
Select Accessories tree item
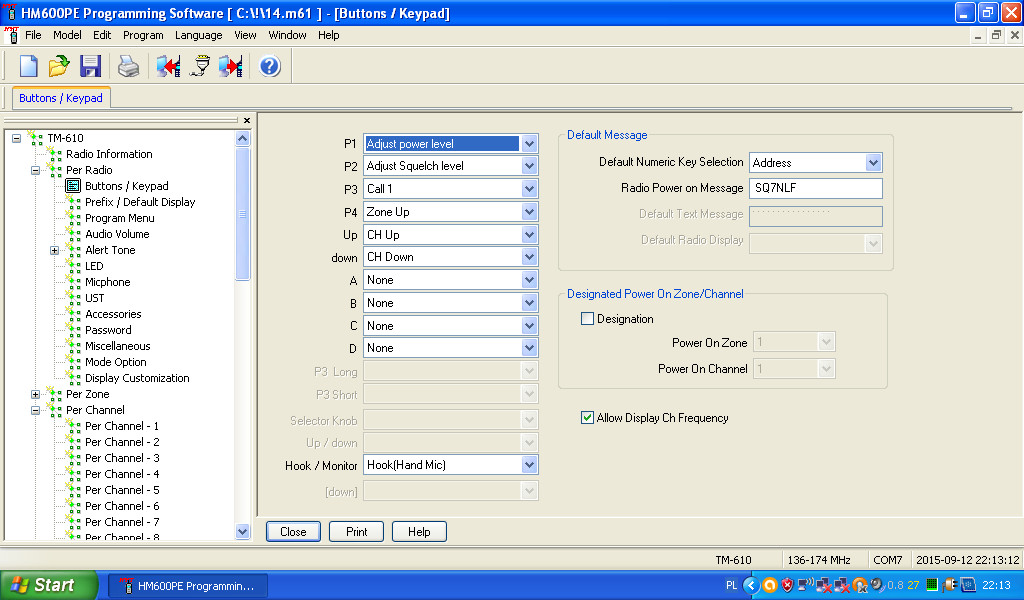coord(113,314)
